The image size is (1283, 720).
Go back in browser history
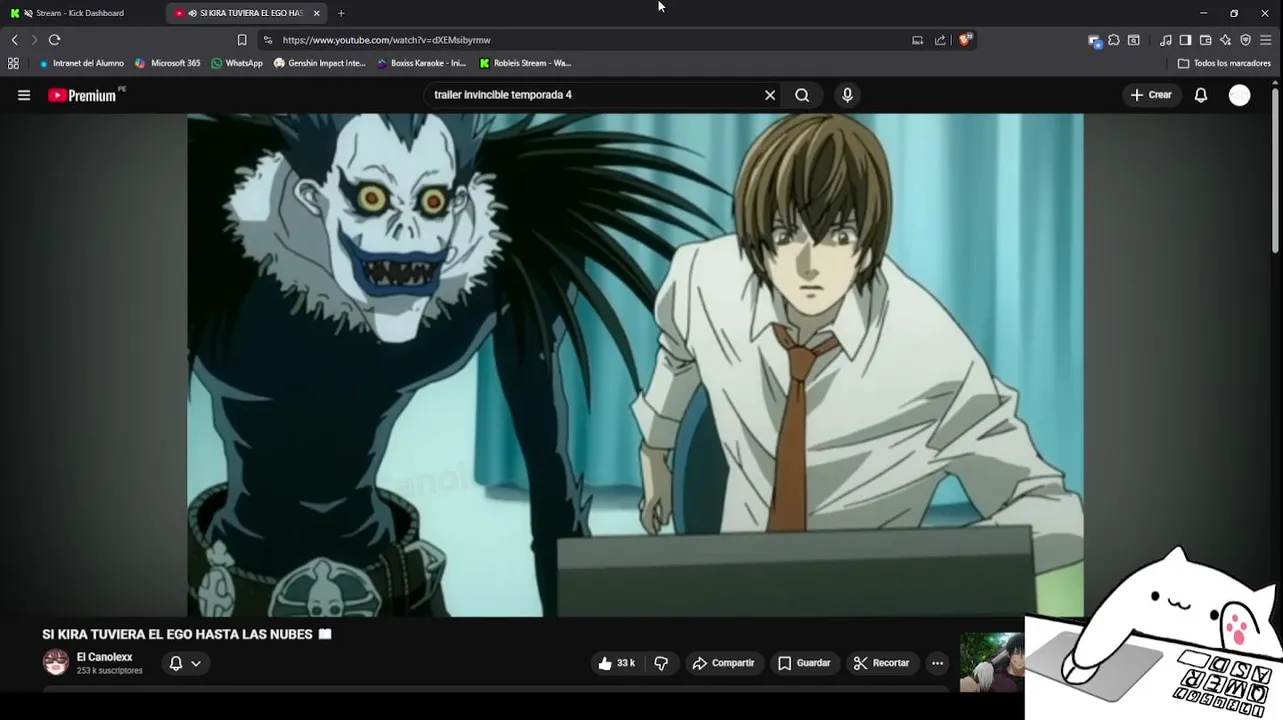(x=14, y=40)
